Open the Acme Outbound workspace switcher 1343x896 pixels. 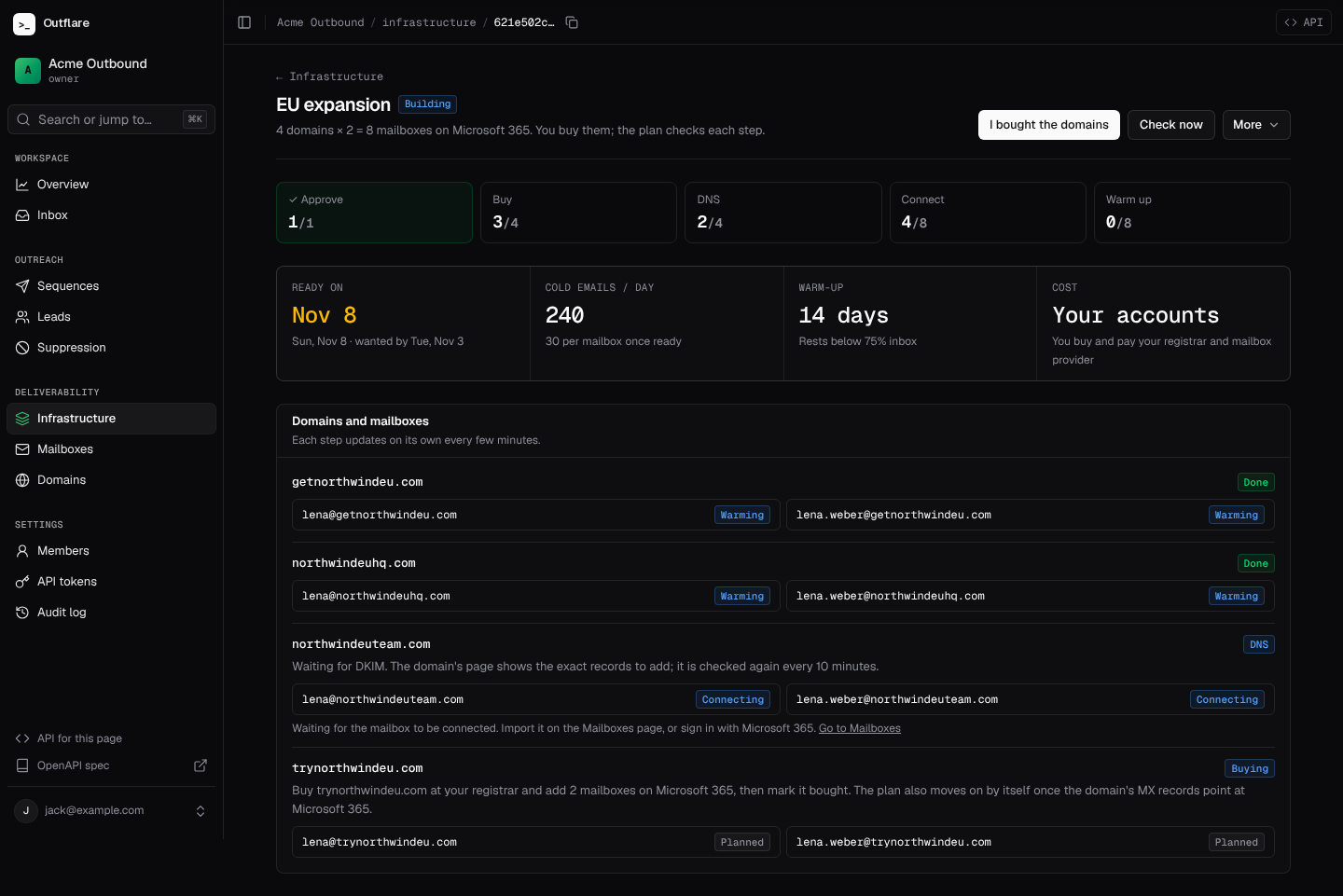[x=111, y=70]
